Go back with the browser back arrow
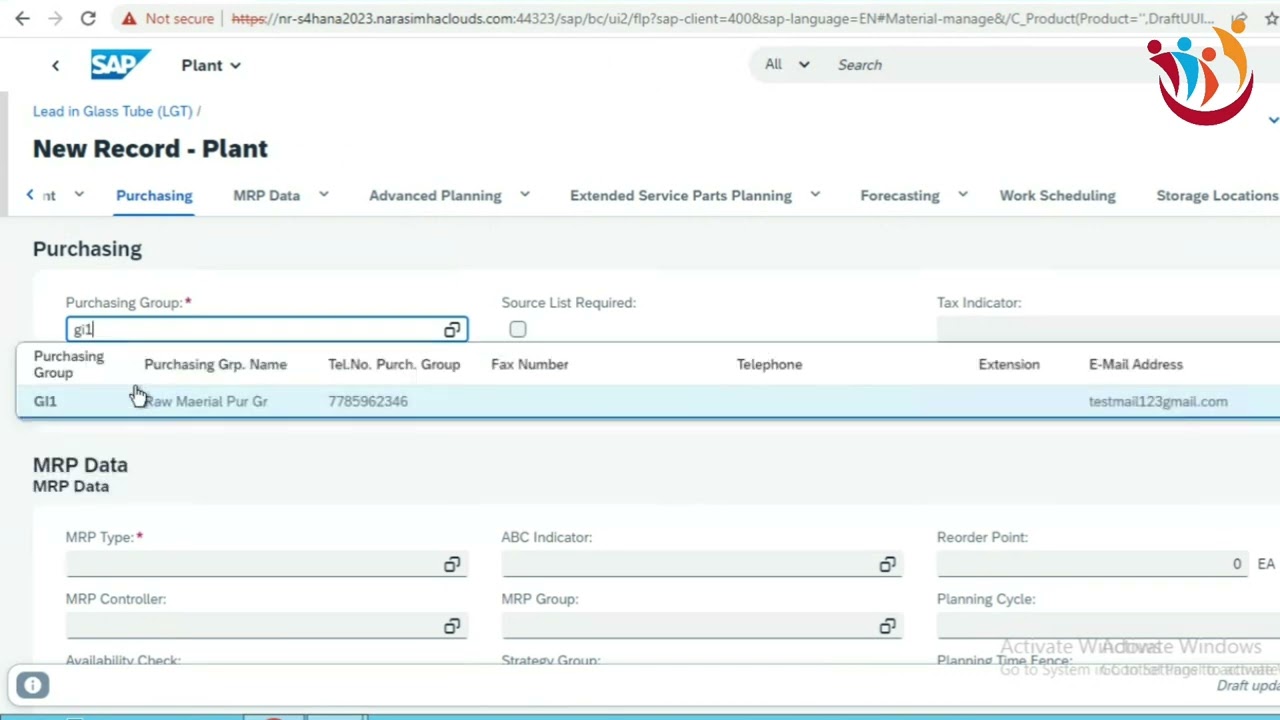Image resolution: width=1280 pixels, height=720 pixels. (x=22, y=18)
